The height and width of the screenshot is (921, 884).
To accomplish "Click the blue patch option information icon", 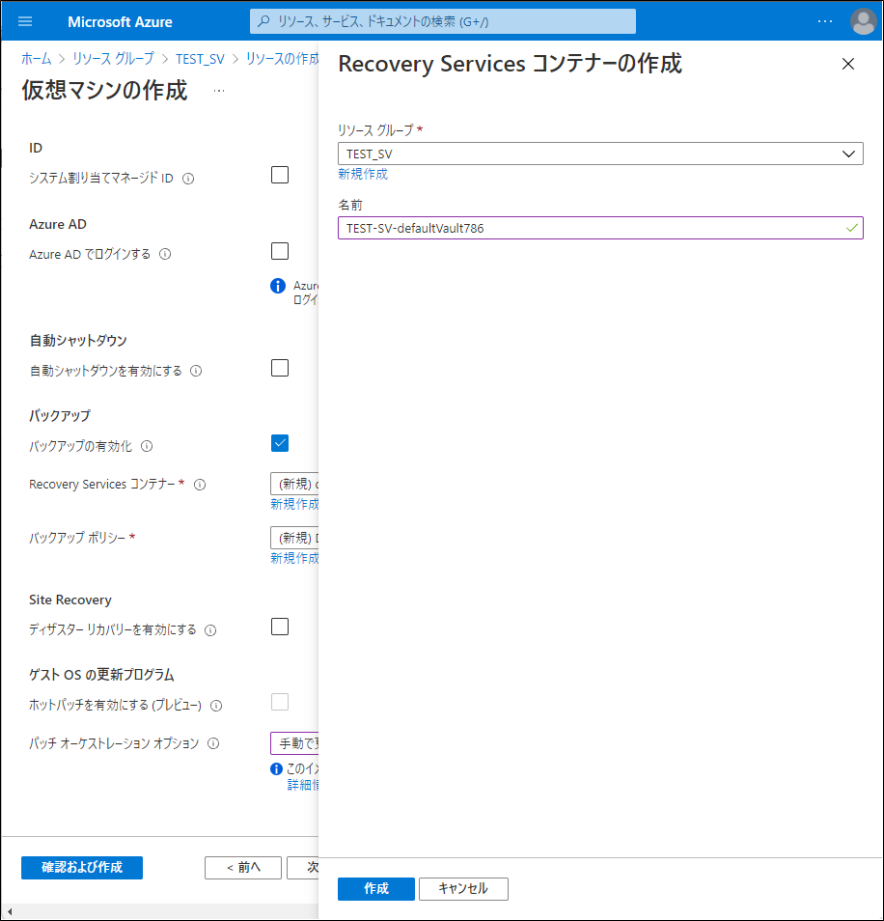I will (276, 769).
